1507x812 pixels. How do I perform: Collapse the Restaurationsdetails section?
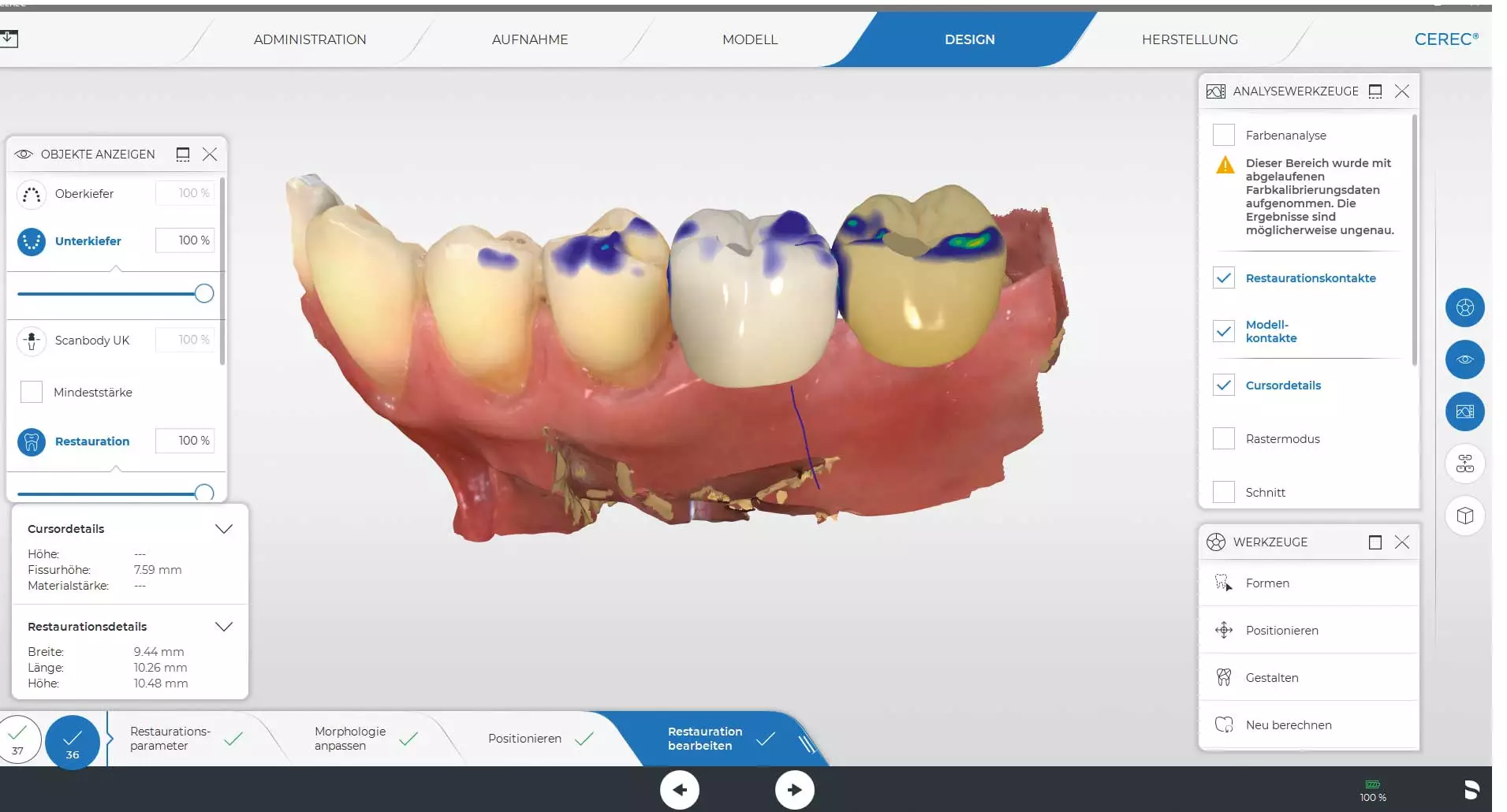pos(224,627)
